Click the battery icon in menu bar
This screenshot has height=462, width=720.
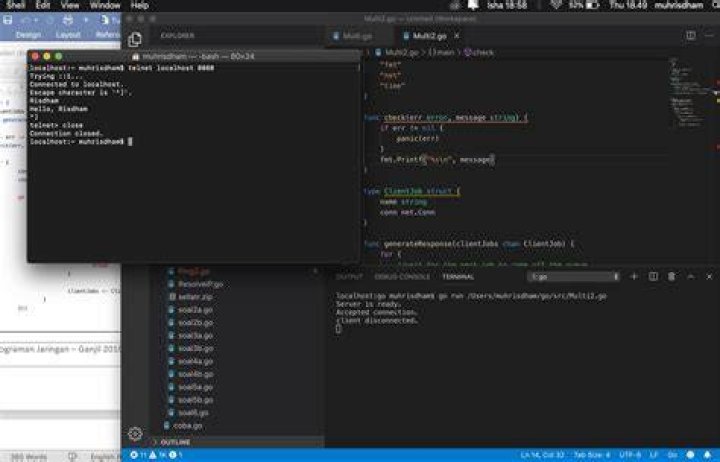tap(593, 6)
